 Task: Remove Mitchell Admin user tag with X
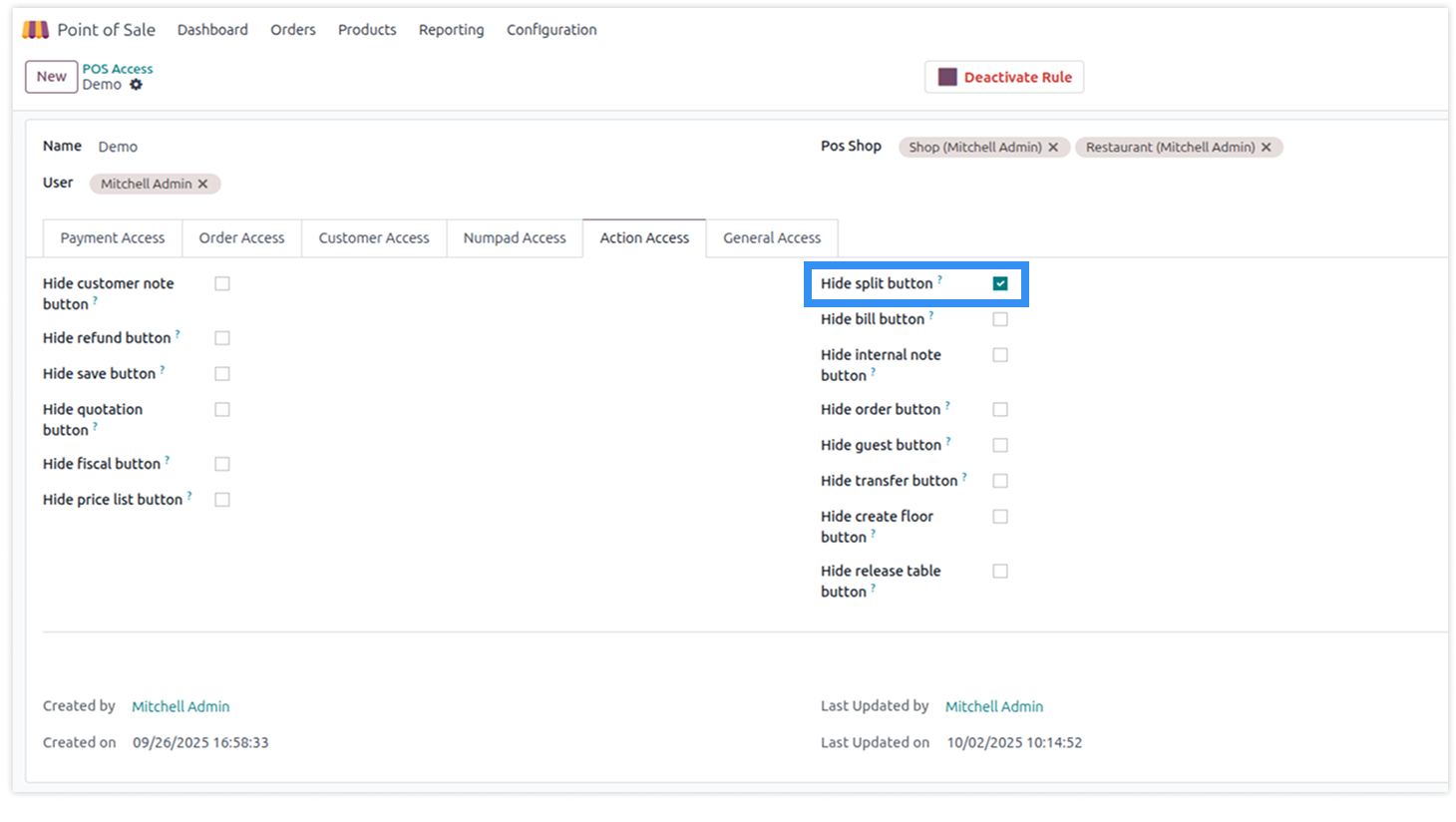(202, 184)
